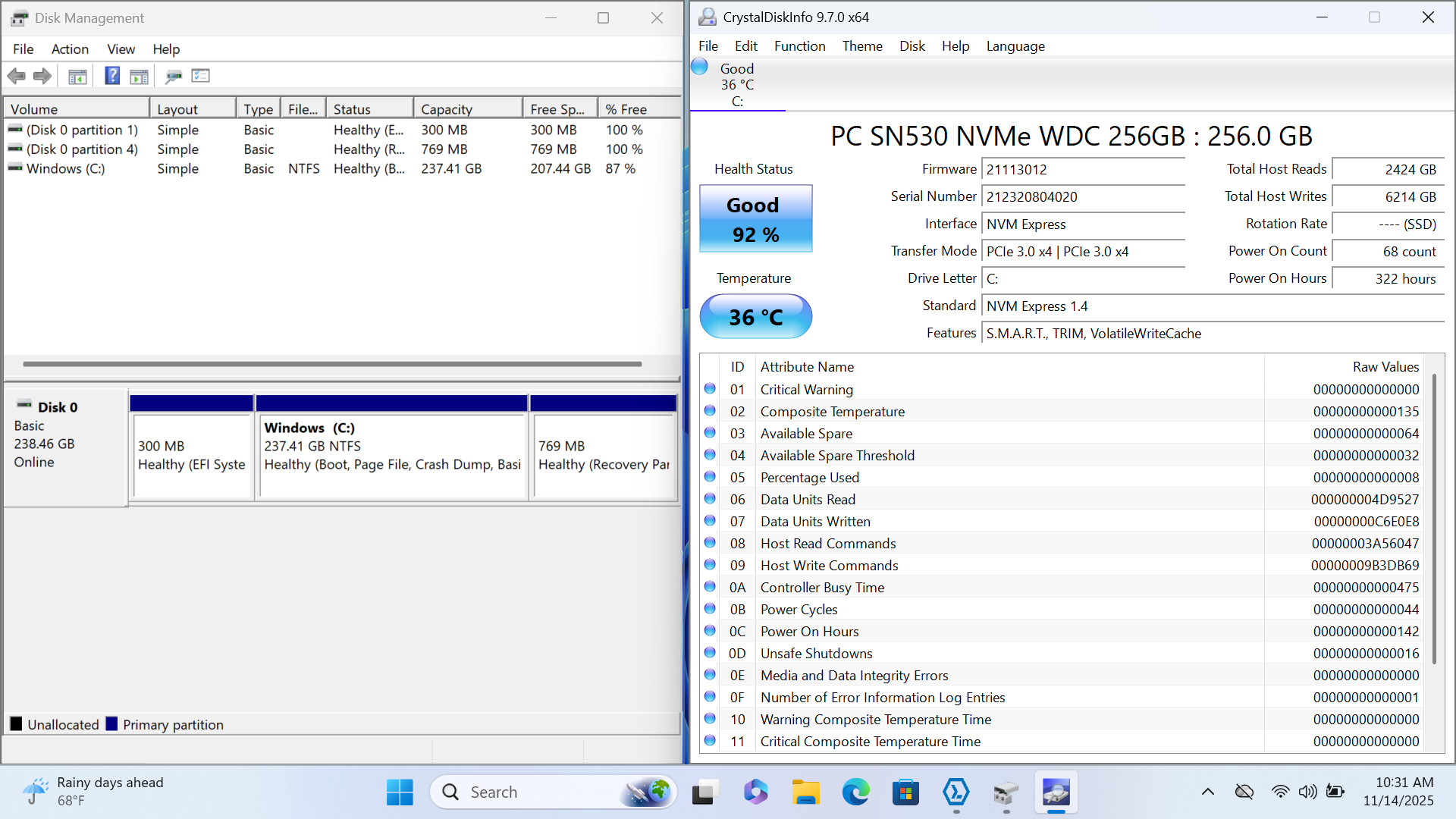Open the Function menu in CrystalDiskInfo
1456x819 pixels.
[799, 46]
